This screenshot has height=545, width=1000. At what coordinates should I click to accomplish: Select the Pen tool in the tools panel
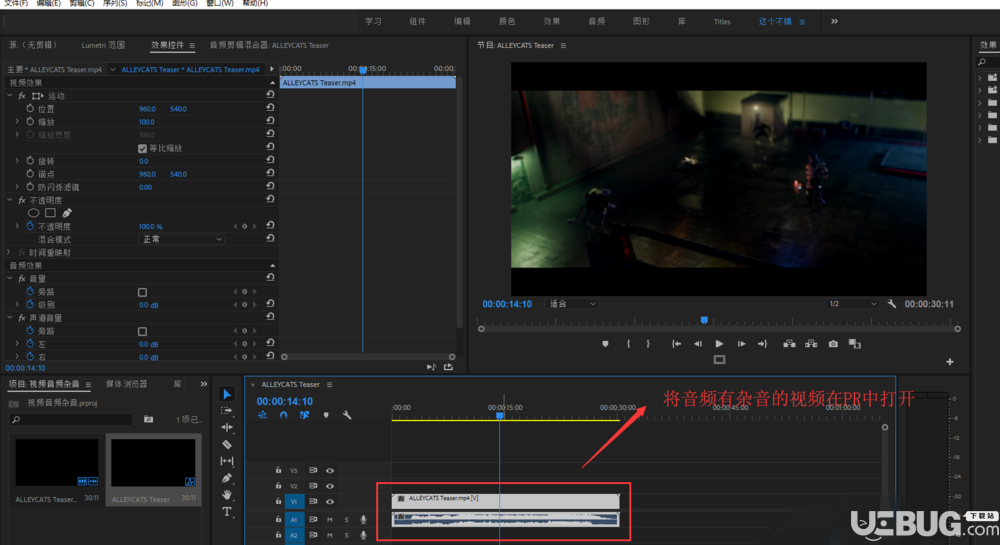227,478
